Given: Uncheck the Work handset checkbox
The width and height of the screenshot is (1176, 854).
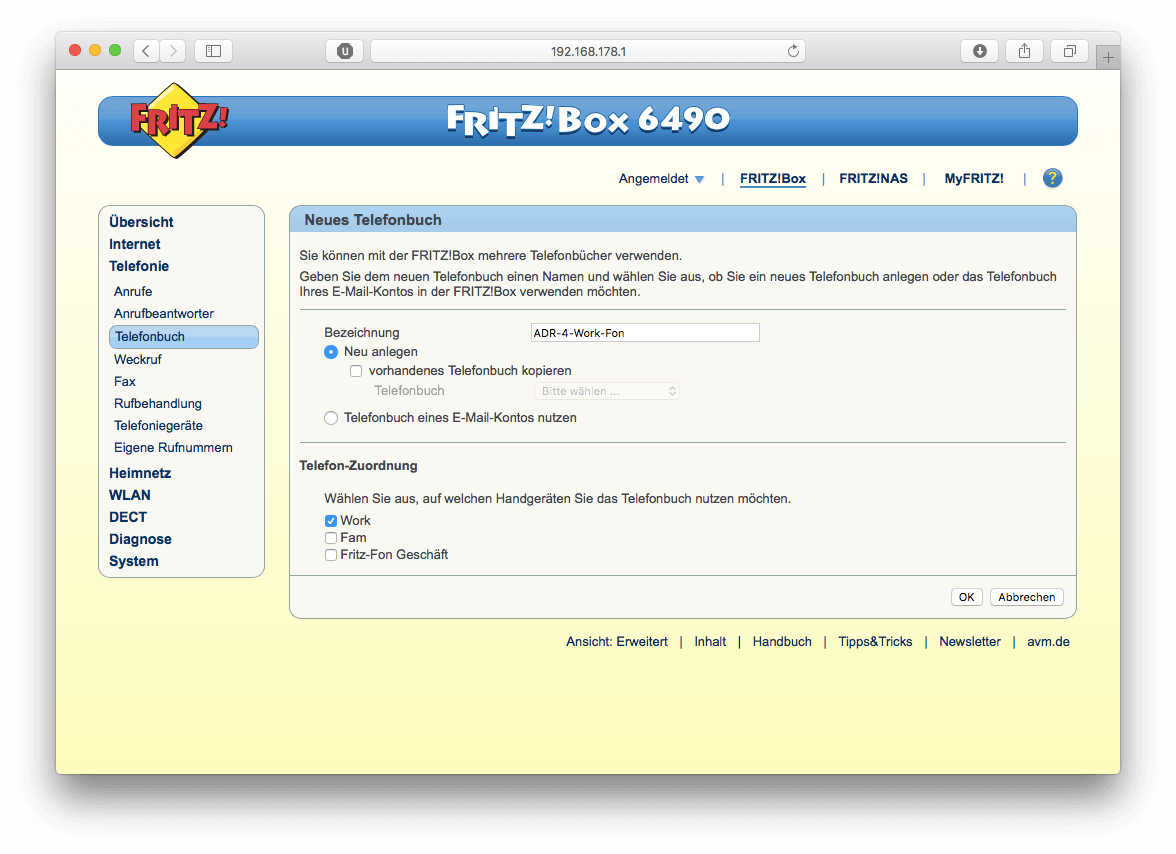Looking at the screenshot, I should pos(331,521).
